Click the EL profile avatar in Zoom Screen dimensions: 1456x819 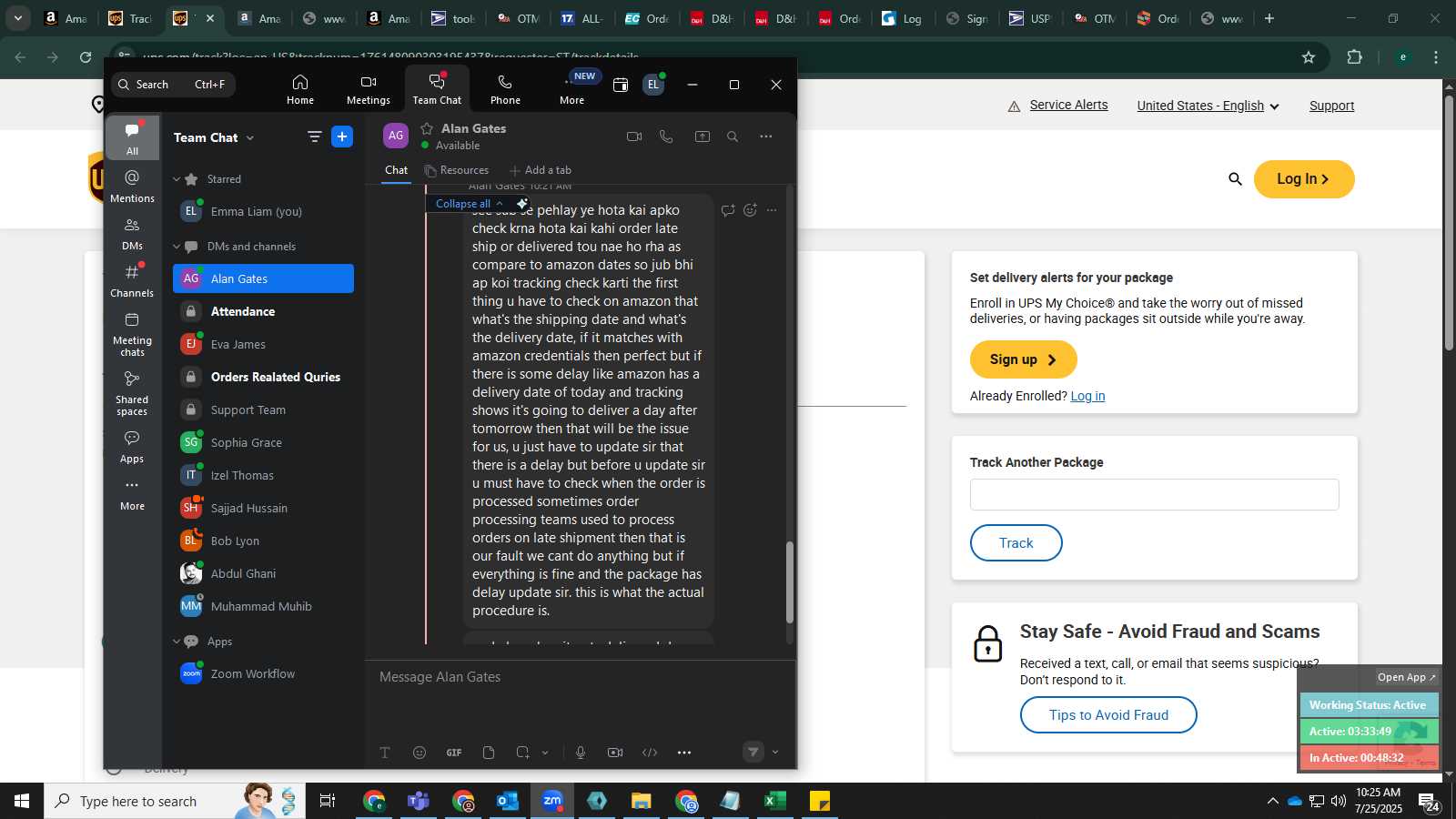[652, 85]
